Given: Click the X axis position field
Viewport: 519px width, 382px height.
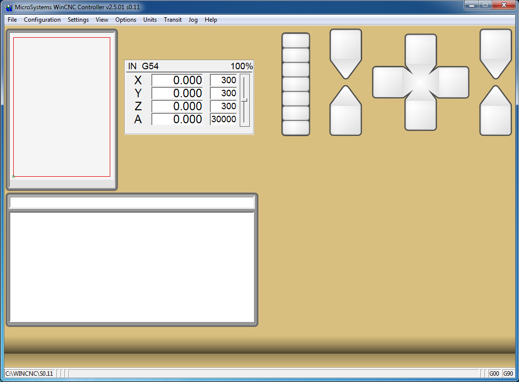Looking at the screenshot, I should 177,80.
